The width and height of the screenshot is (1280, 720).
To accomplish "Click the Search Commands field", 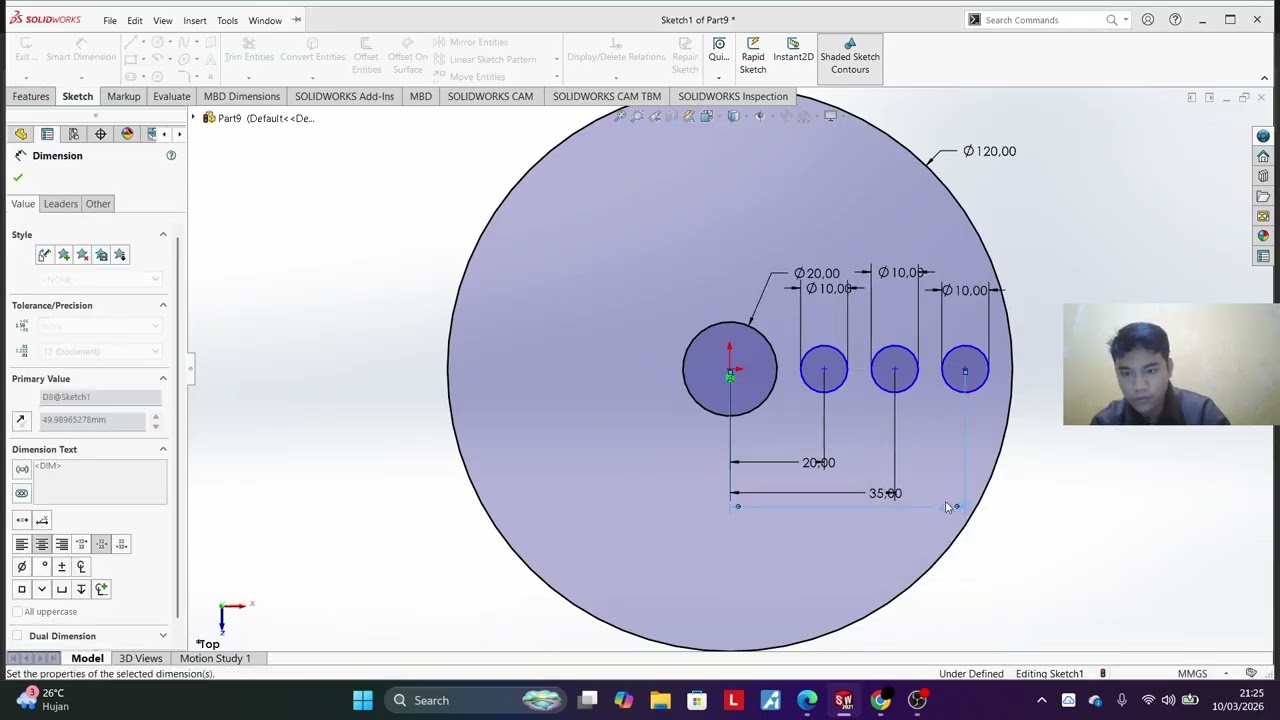I will coord(1043,20).
